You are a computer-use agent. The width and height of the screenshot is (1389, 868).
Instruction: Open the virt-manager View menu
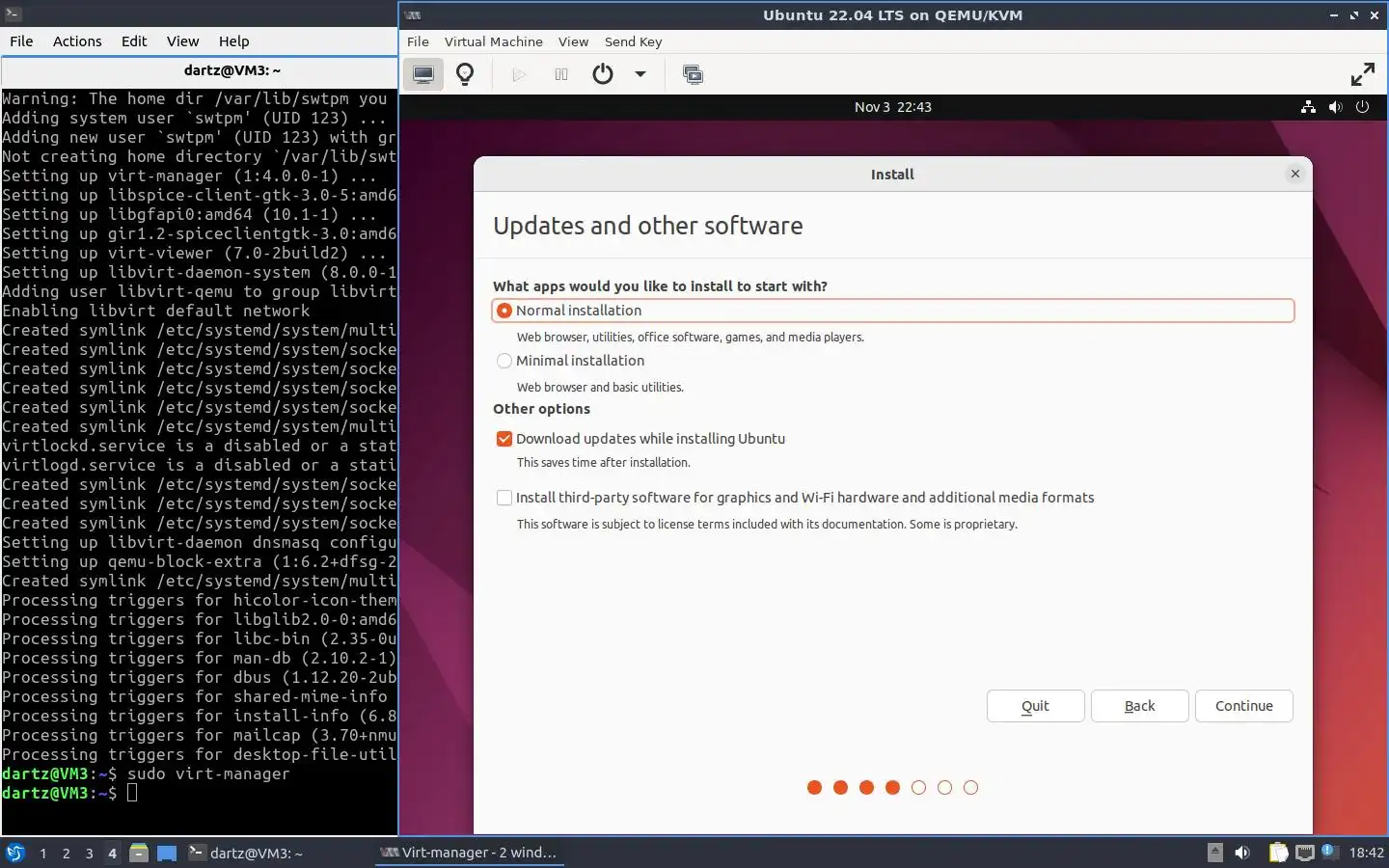(573, 41)
